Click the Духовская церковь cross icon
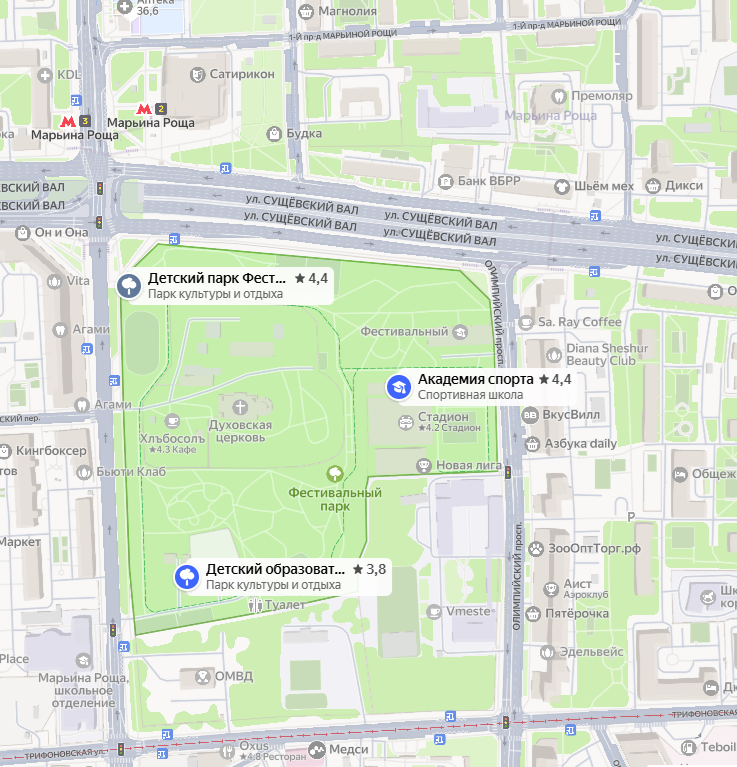This screenshot has width=737, height=767. coord(240,407)
